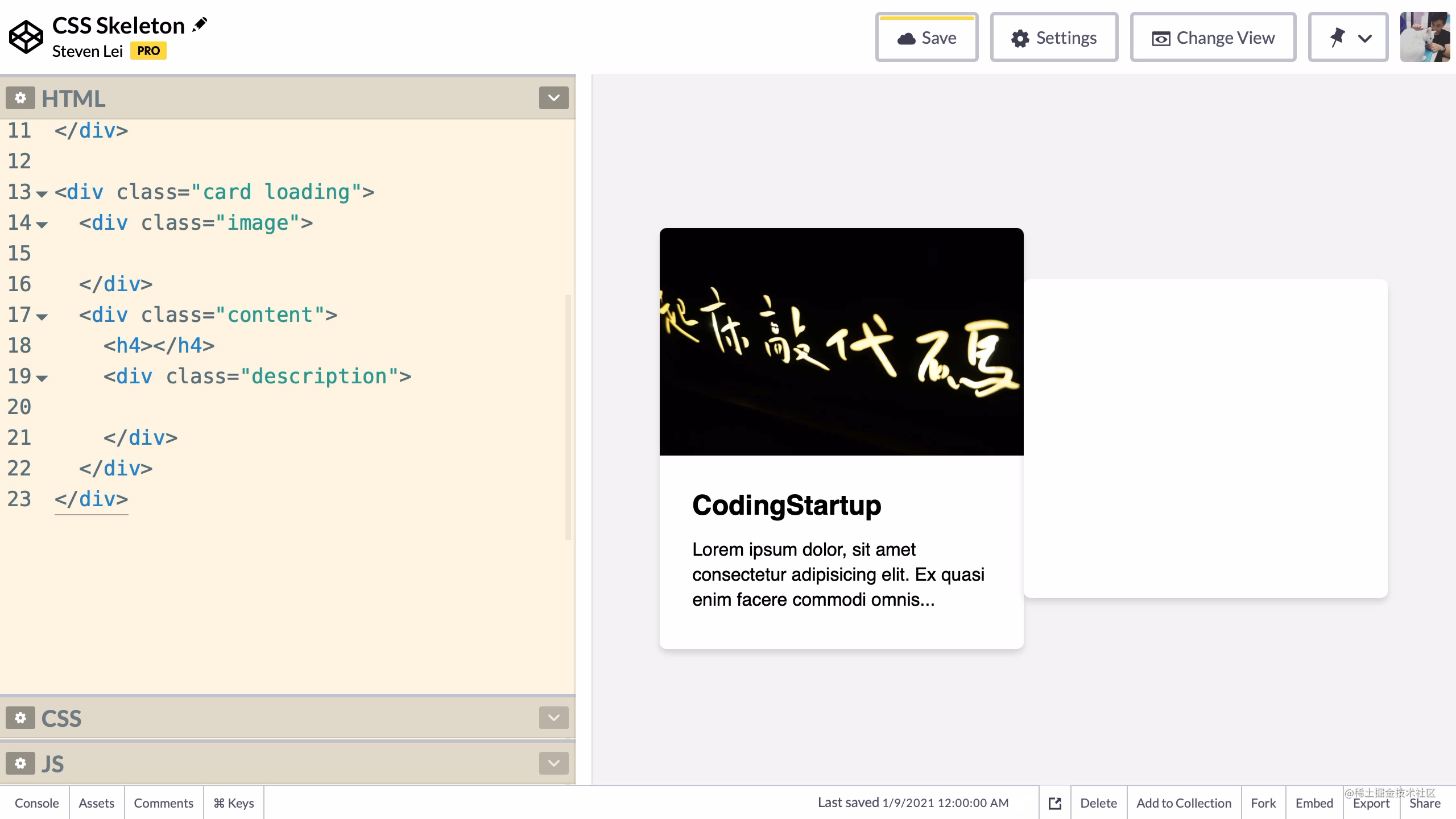
Task: Collapse code fold on line 19
Action: 42,378
